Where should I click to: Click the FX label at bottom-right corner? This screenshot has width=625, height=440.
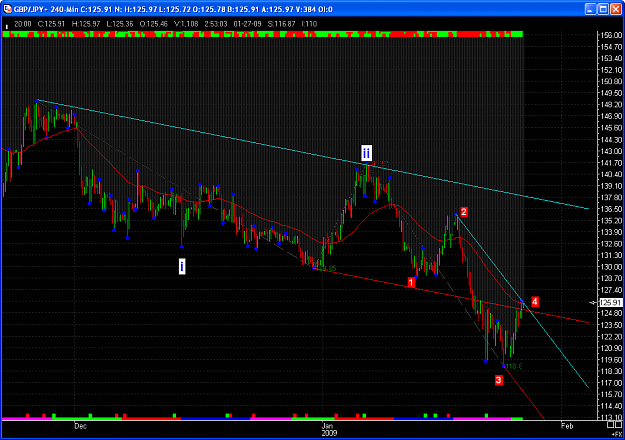[x=617, y=434]
